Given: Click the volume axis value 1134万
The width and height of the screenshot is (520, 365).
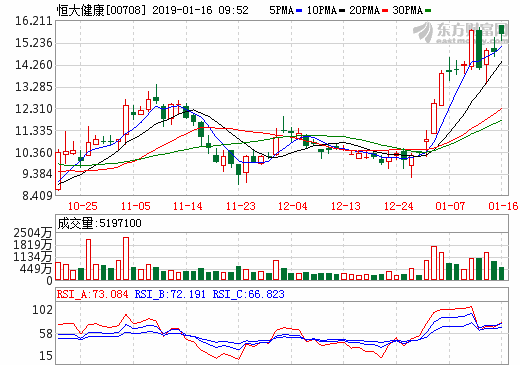Looking at the screenshot, I should click(x=33, y=257).
